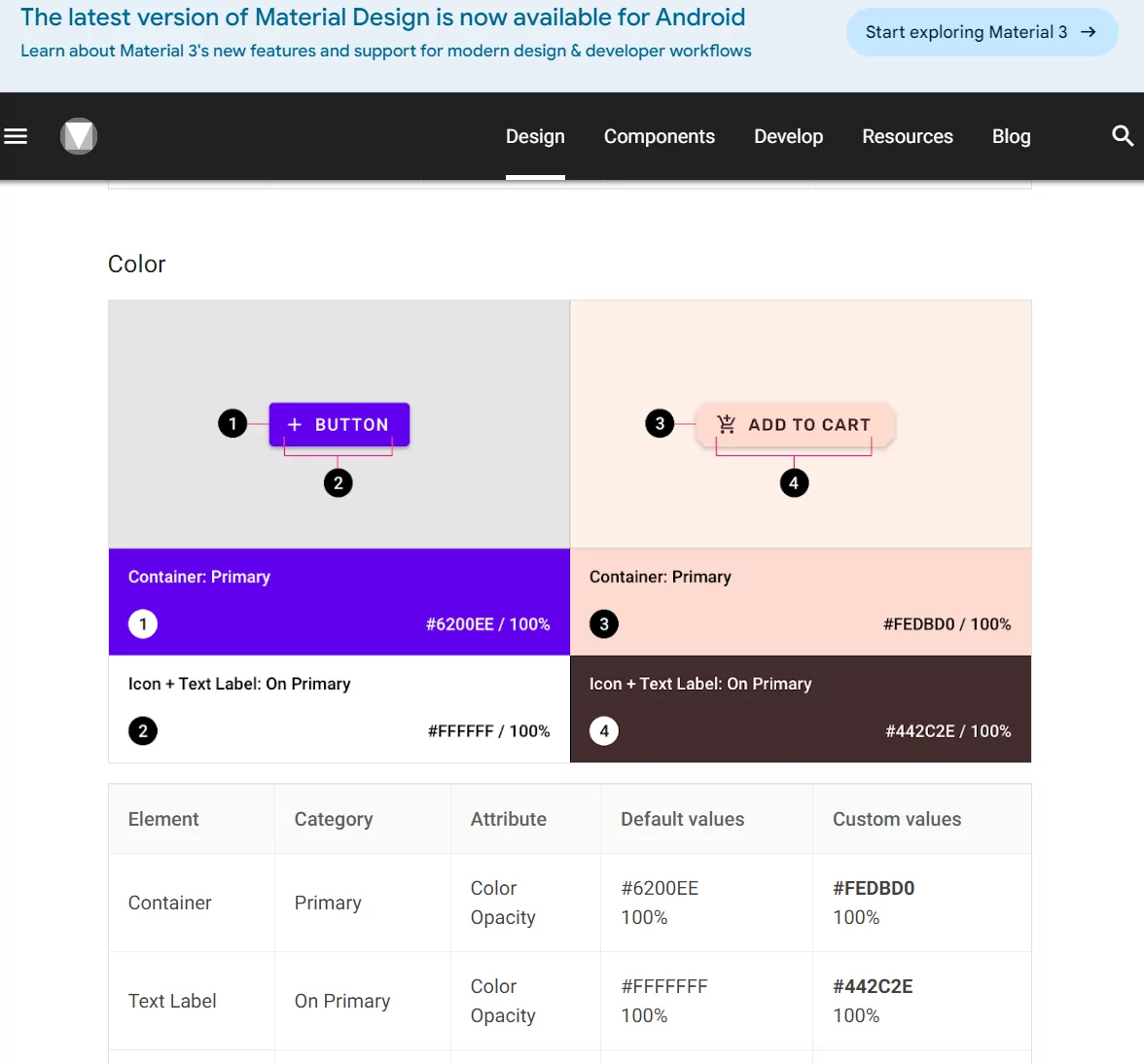This screenshot has height=1064, width=1144.
Task: Navigate to the Blog page
Action: [x=1011, y=137]
